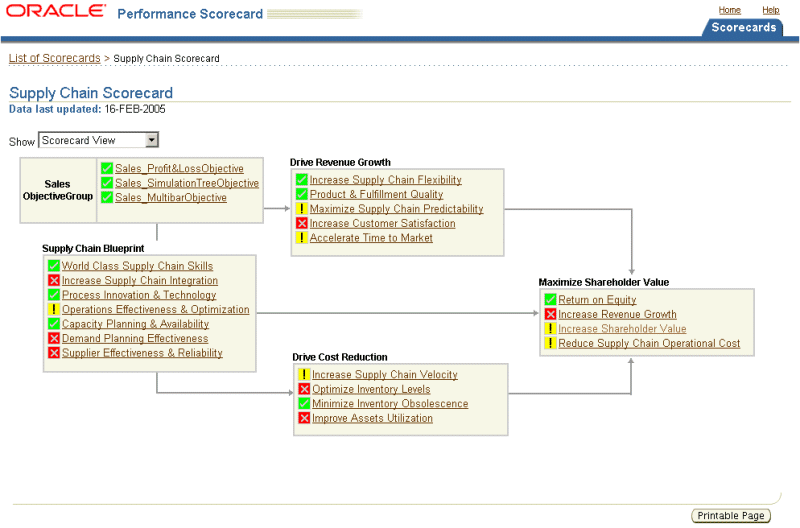Open Return on Equity objective
Screen dimensions: 800x528
[x=597, y=300]
